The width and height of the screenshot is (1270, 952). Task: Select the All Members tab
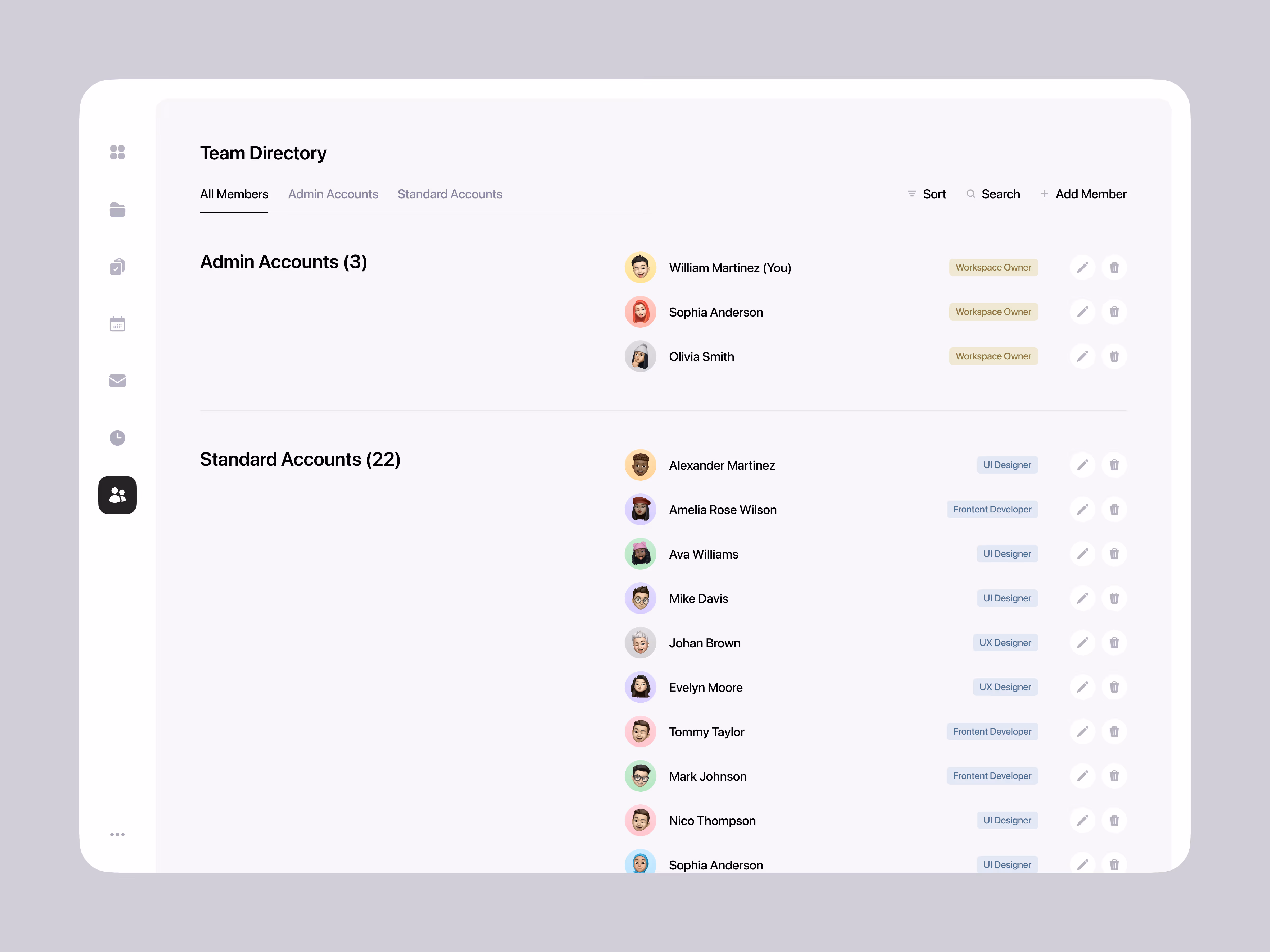(234, 194)
